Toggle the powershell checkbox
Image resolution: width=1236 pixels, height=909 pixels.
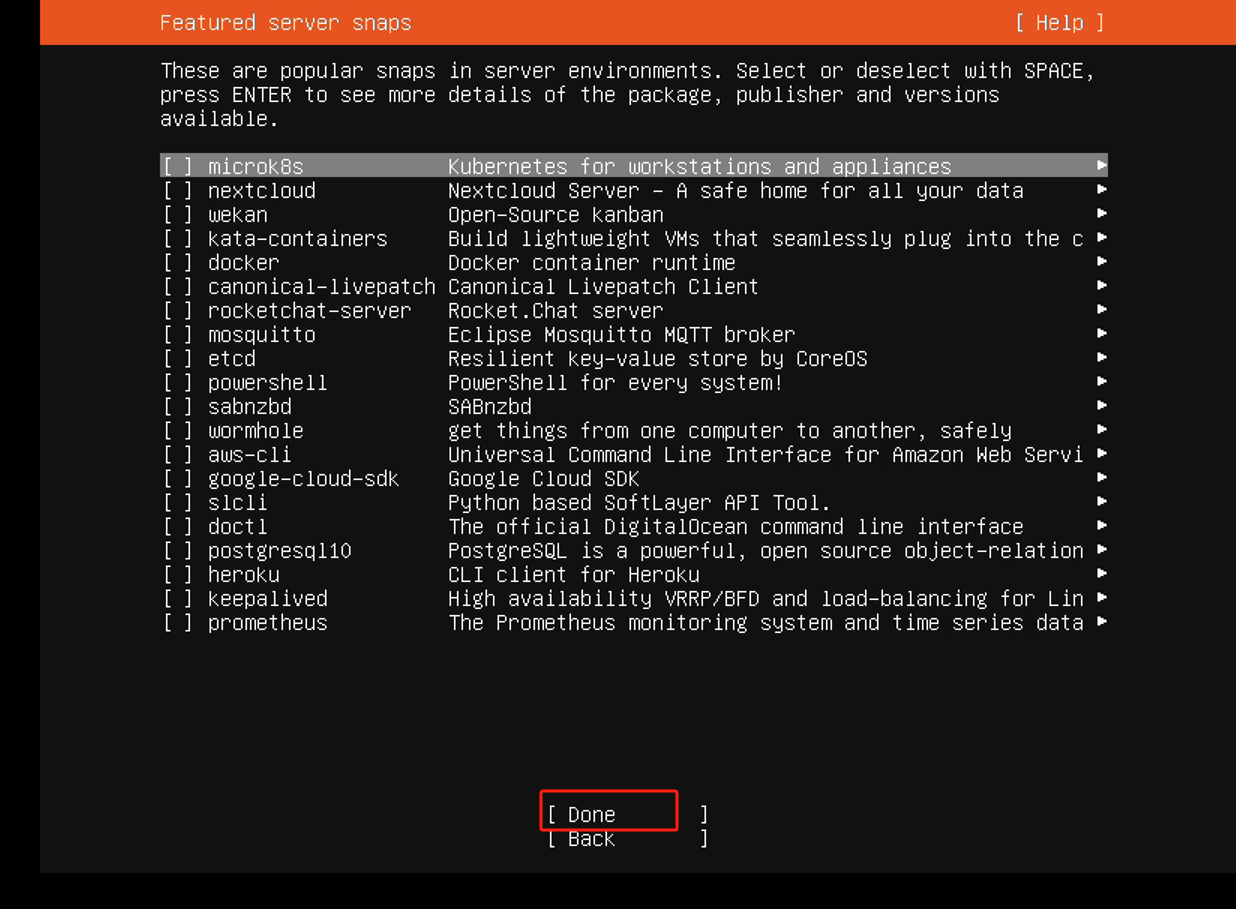(178, 383)
